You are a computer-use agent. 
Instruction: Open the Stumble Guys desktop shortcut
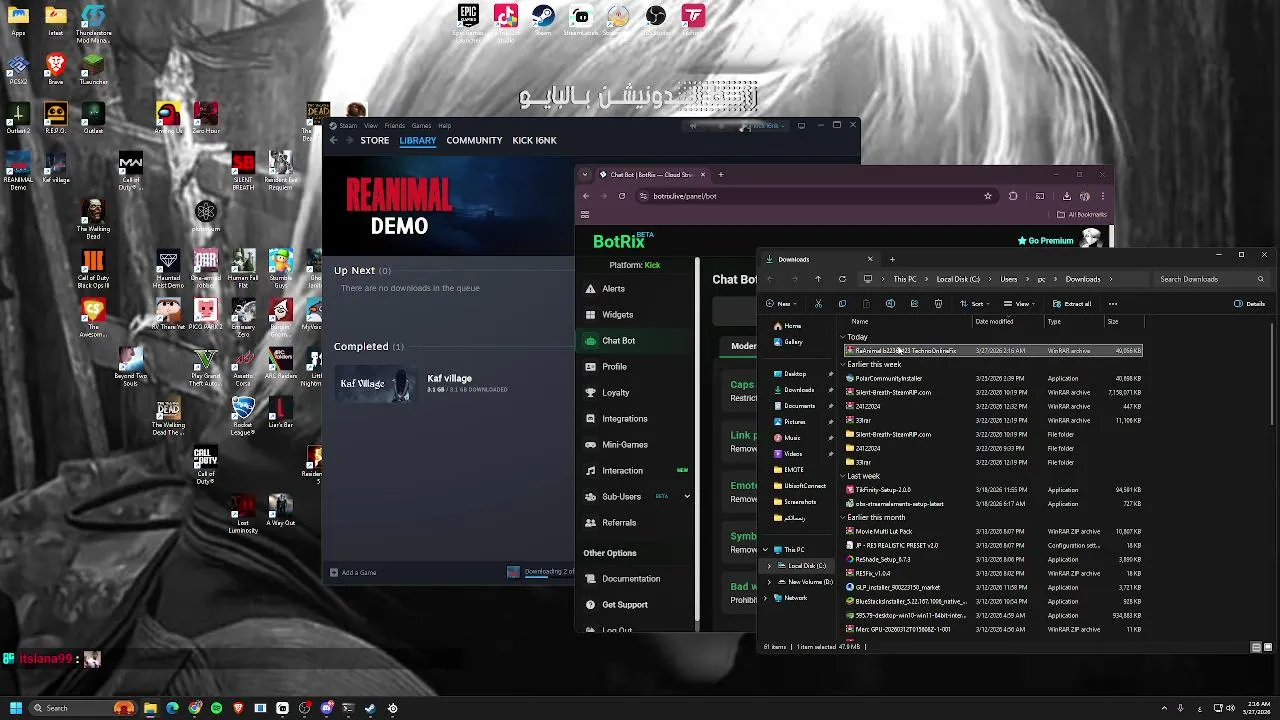[x=281, y=266]
